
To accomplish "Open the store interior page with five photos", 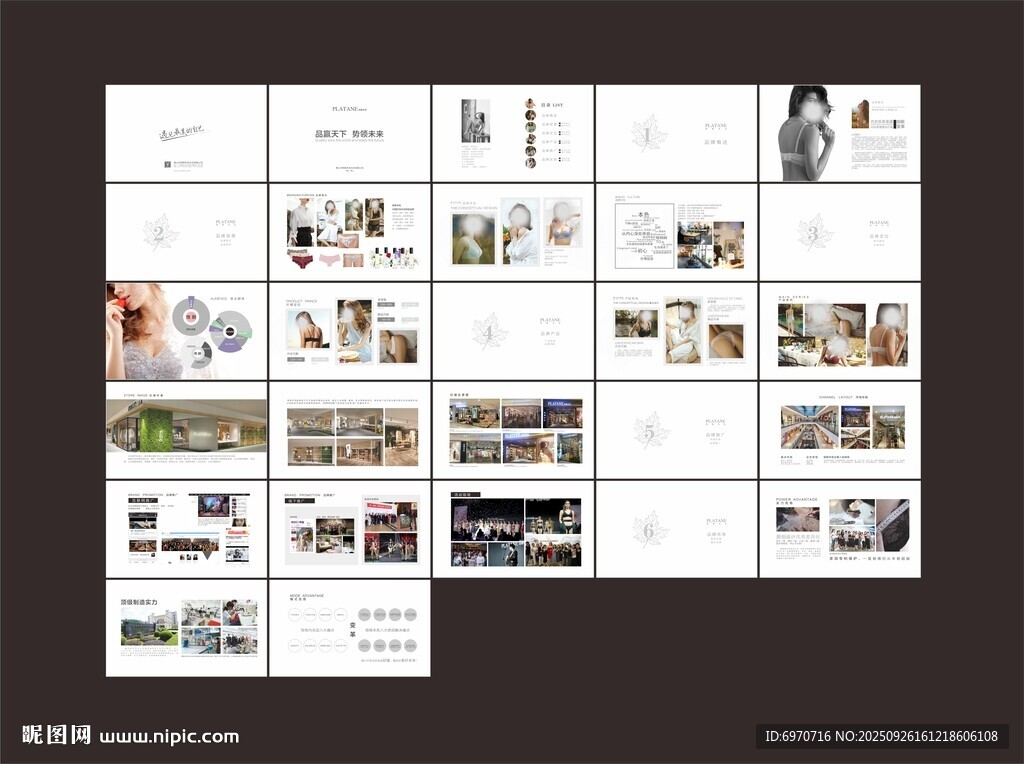I will point(349,430).
